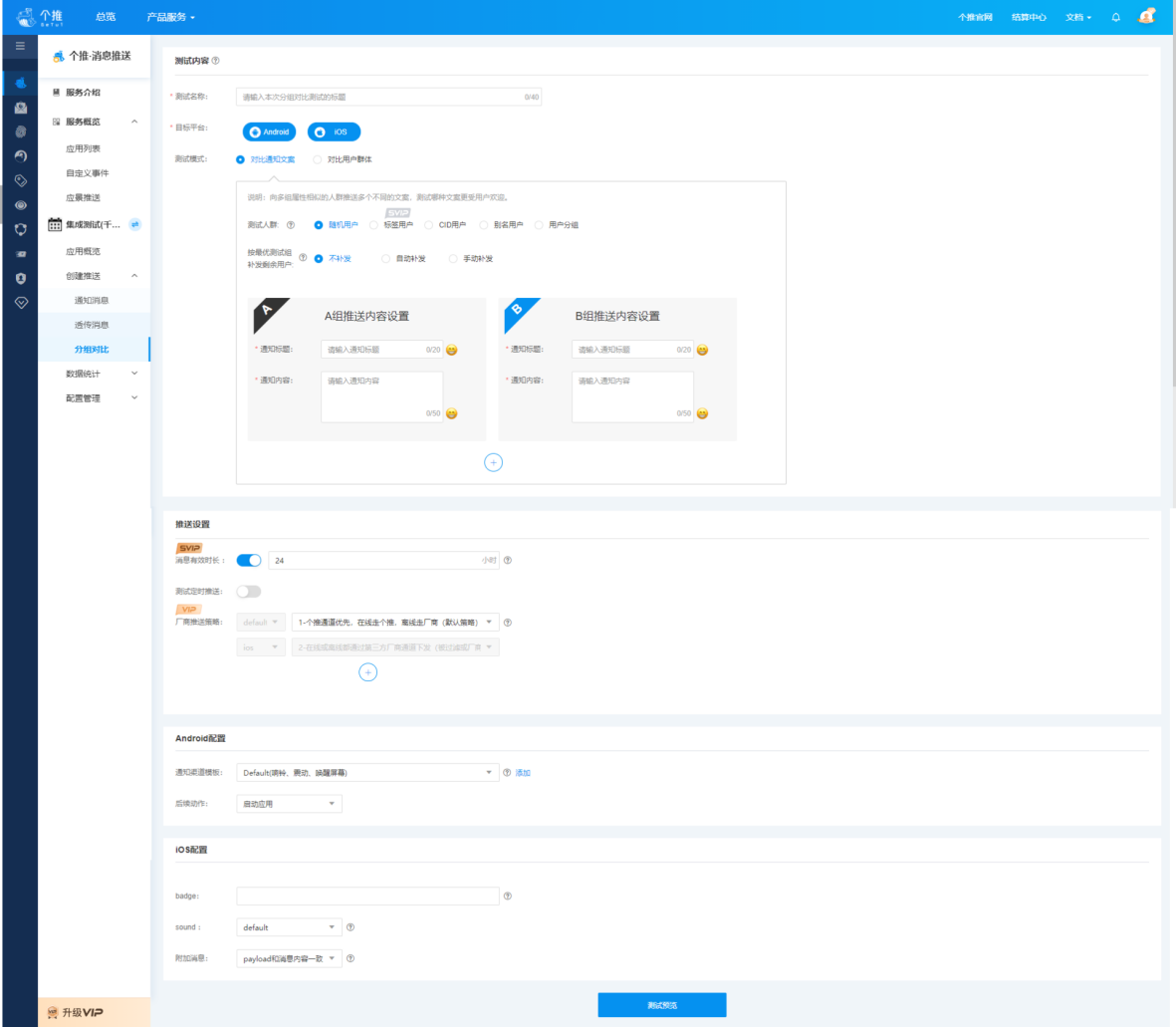Open the 后续动作 启动应用 dropdown
This screenshot has width=1176, height=1027.
point(289,804)
